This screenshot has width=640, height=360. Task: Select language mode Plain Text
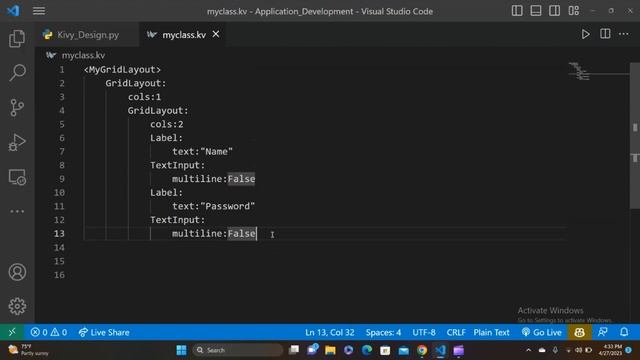(x=491, y=332)
